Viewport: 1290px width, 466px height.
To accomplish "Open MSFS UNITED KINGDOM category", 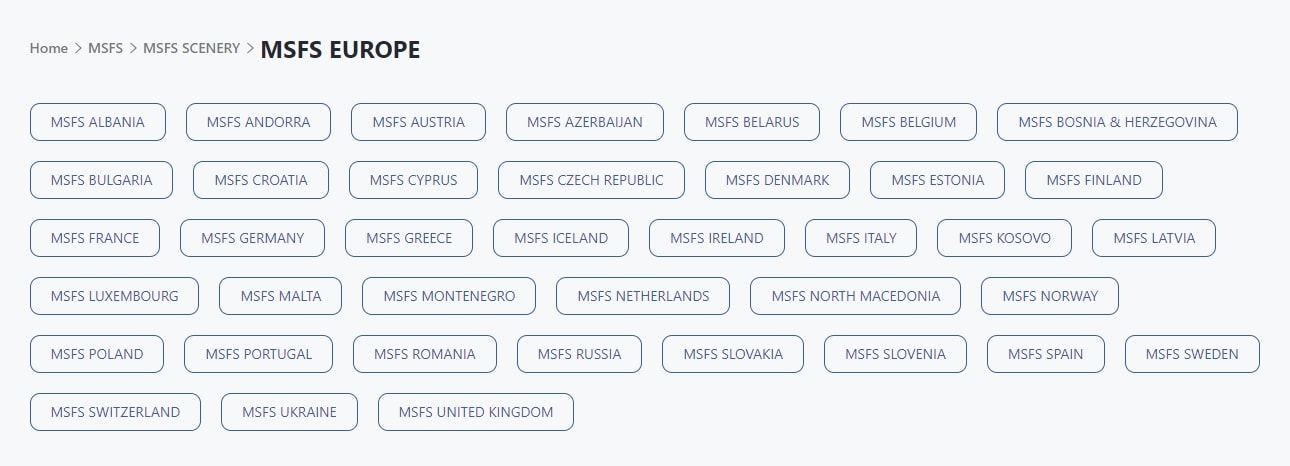I will point(475,412).
